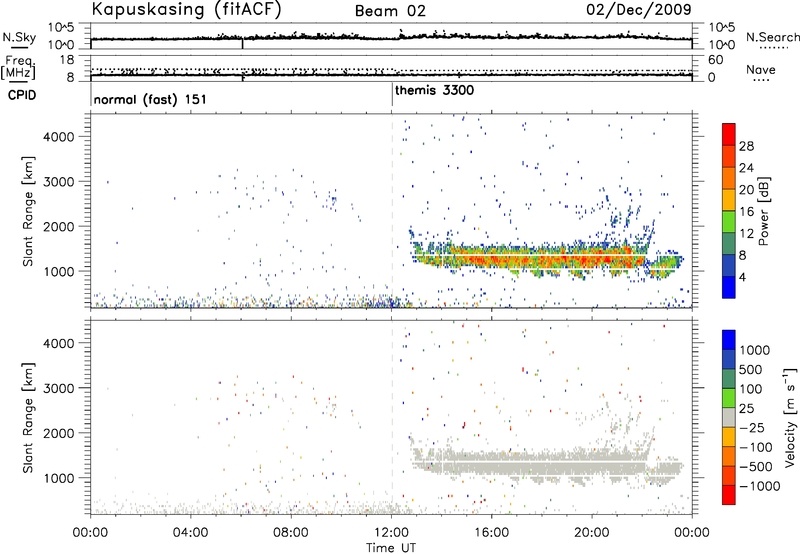The width and height of the screenshot is (800, 554).
Task: Click 16:00 time axis label
Action: (492, 532)
